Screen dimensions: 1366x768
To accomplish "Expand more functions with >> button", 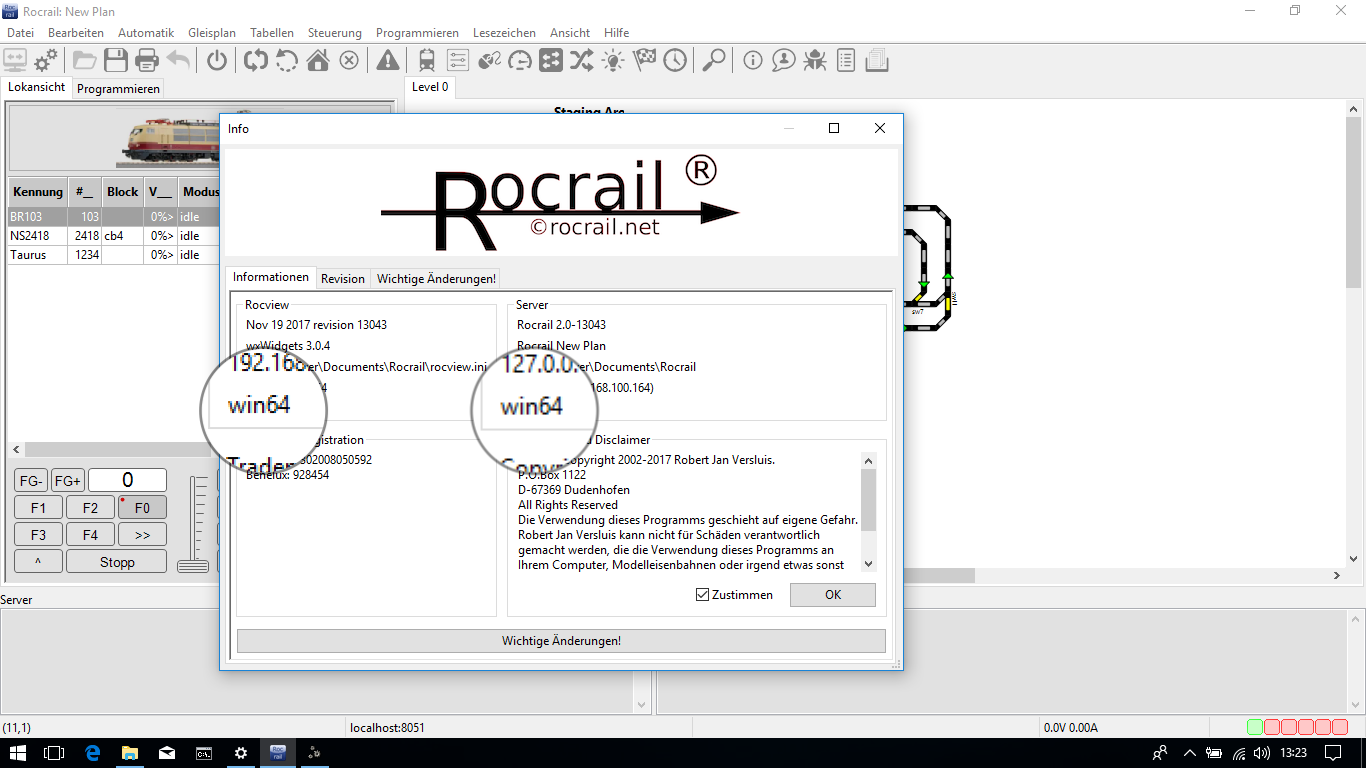I will click(x=142, y=535).
